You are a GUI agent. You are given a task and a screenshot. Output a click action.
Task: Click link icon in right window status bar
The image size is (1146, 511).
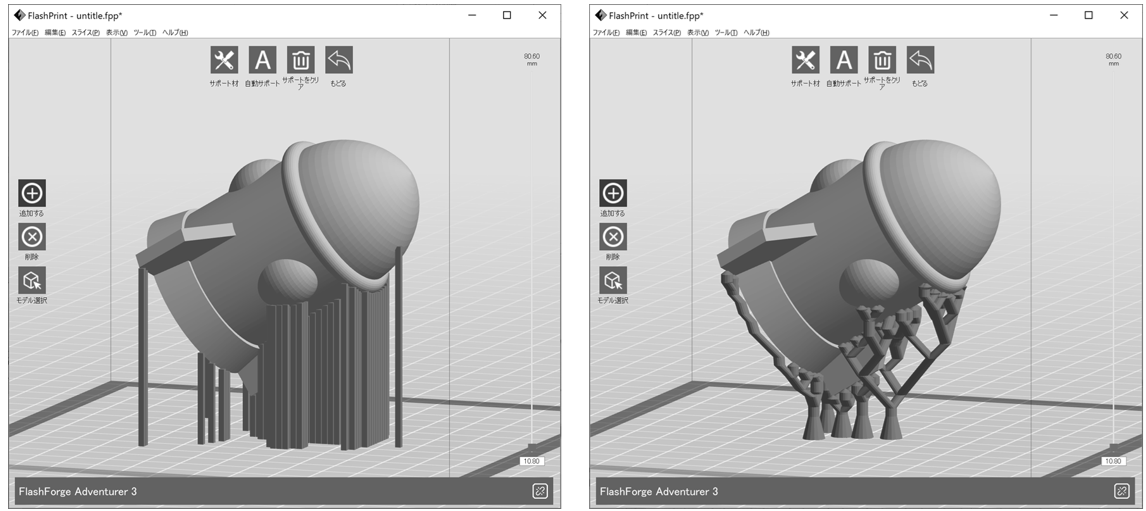(1121, 491)
